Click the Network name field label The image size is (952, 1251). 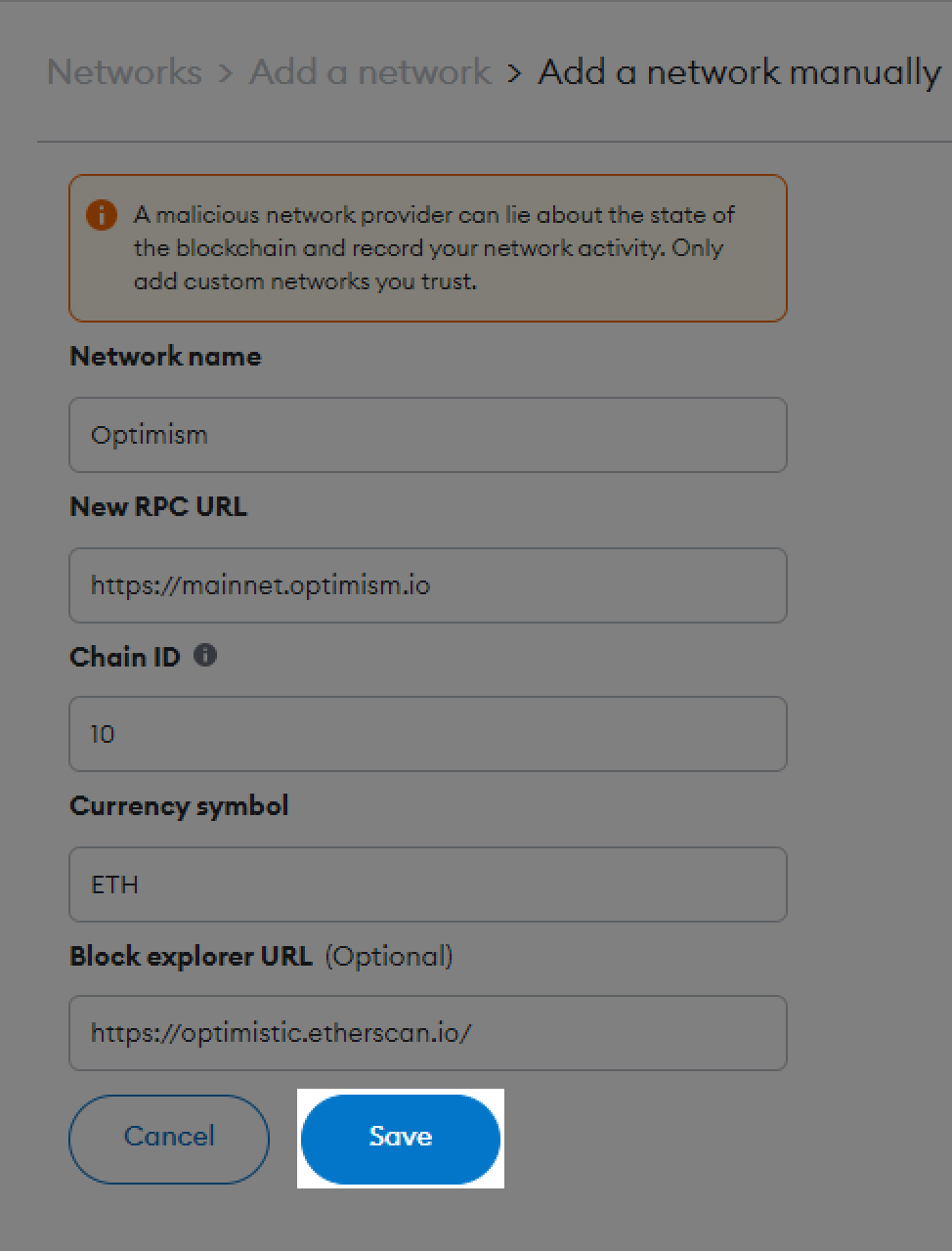pyautogui.click(x=164, y=356)
